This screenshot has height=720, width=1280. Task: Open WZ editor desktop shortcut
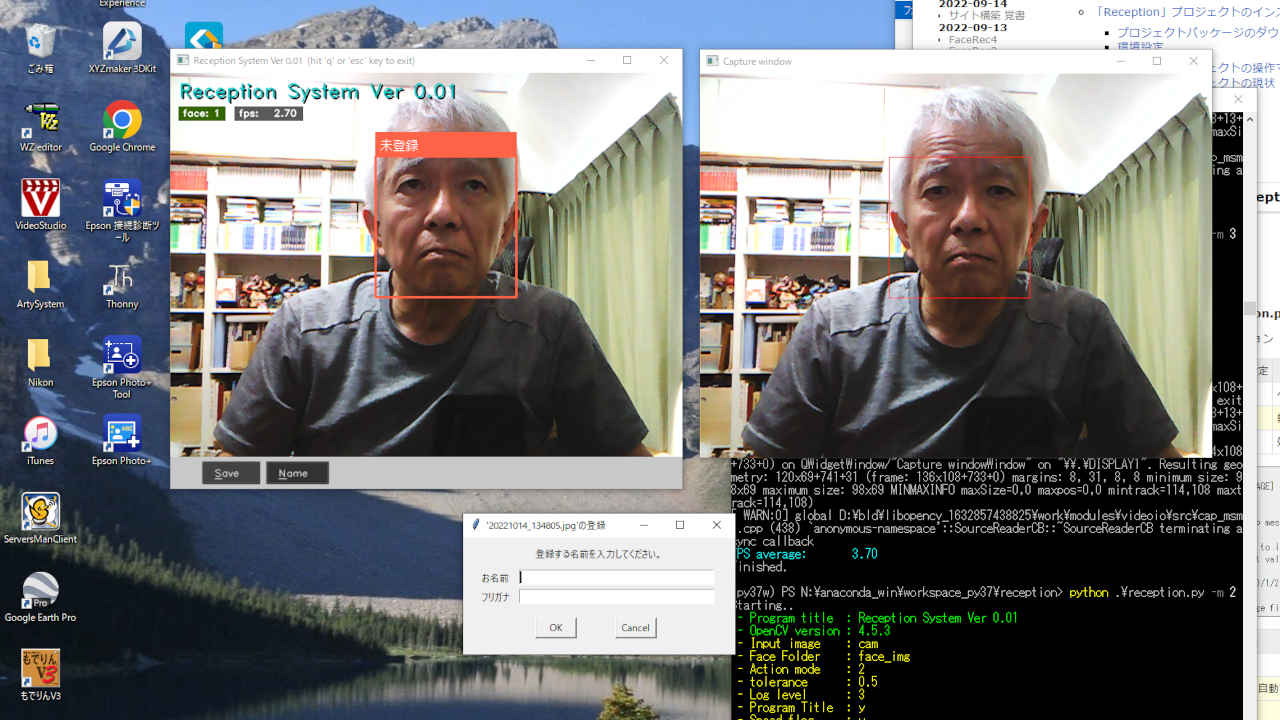tap(41, 122)
